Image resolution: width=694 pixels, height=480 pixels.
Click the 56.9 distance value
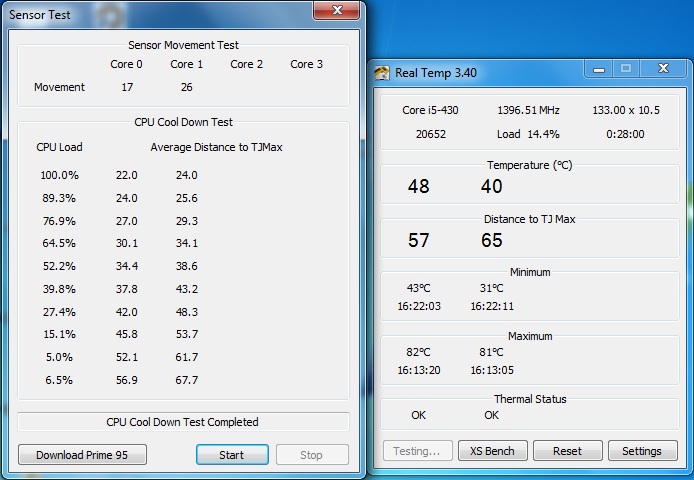tap(127, 380)
